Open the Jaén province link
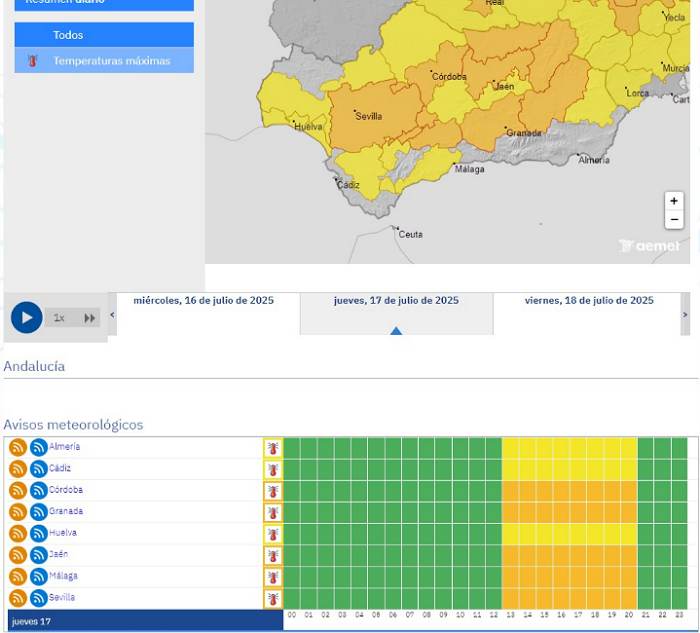Screen dimensions: 700x633 tap(61, 554)
